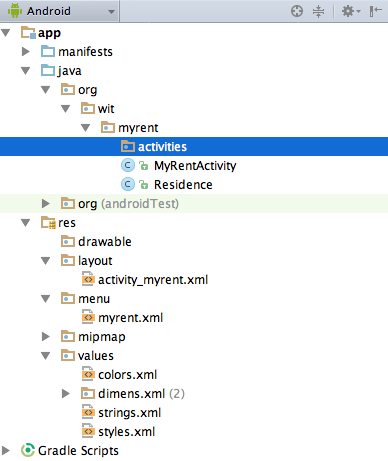This screenshot has width=388, height=461.
Task: Click the styles.xml file icon
Action: [x=88, y=431]
